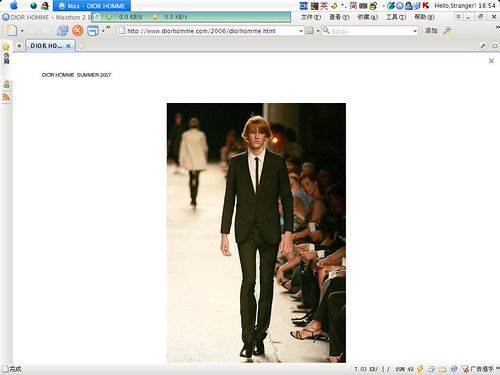Refresh the current page
Image resolution: width=500 pixels, height=375 pixels.
(x=62, y=31)
